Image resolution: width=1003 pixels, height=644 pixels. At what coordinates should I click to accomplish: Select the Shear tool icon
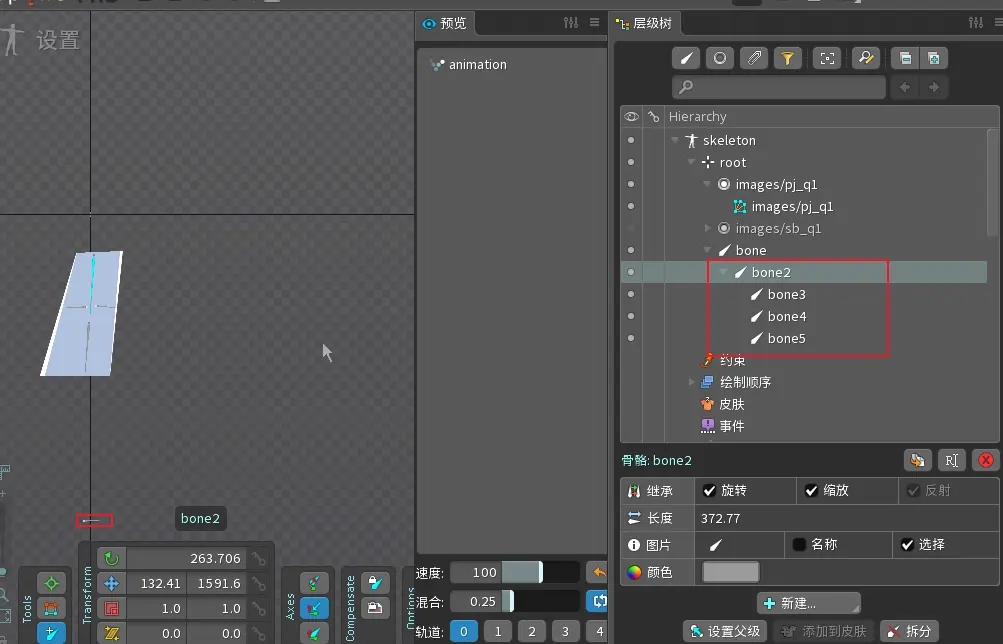coord(111,633)
